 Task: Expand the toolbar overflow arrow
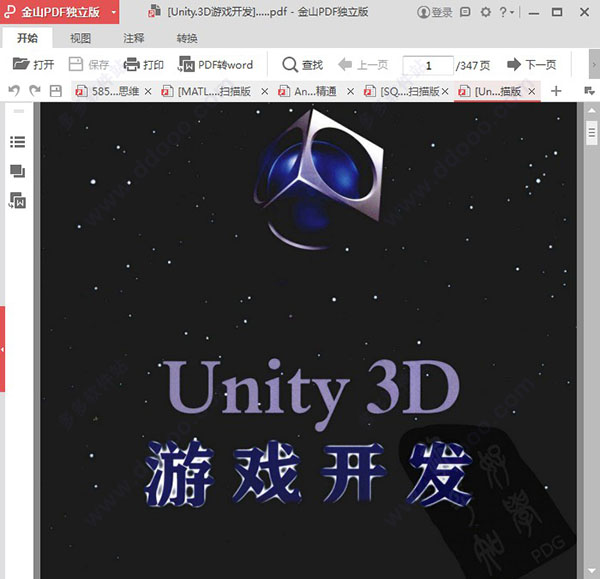tap(594, 65)
